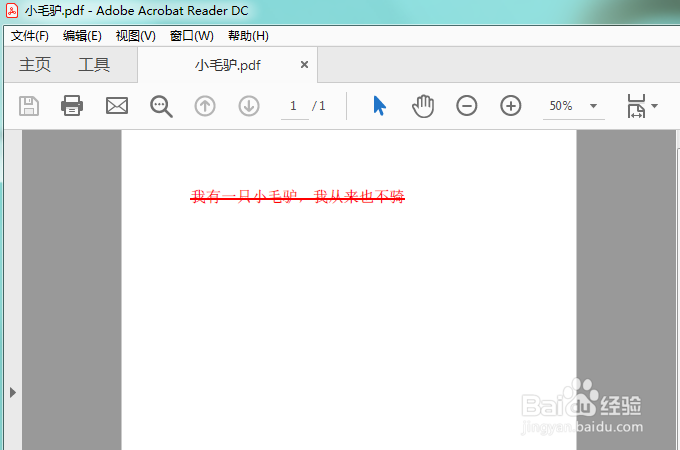Activate the selection arrow tool

(379, 106)
